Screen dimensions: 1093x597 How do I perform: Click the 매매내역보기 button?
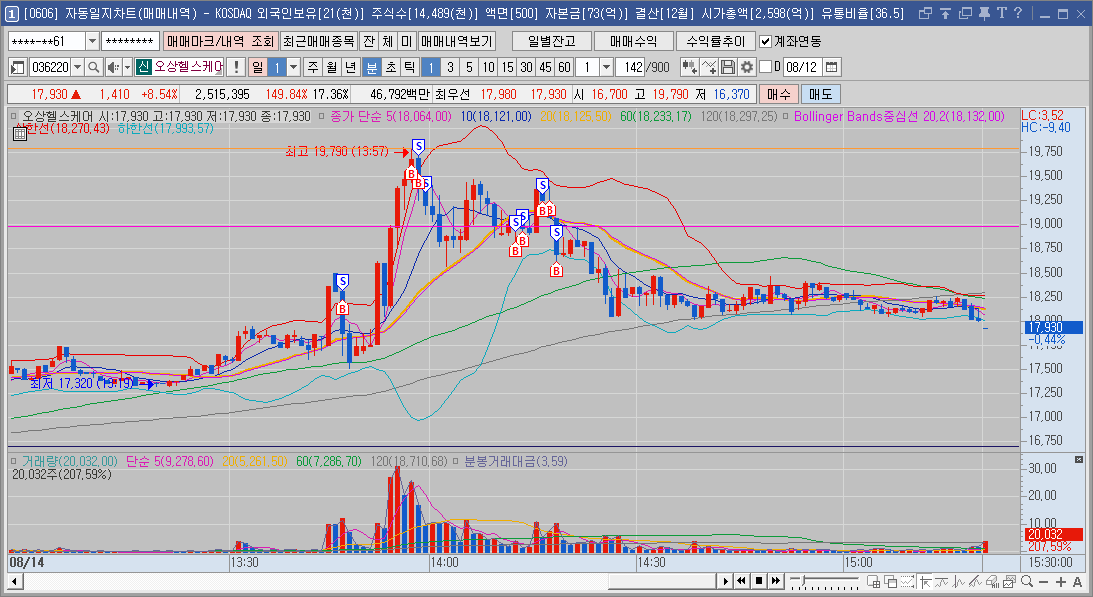tap(457, 42)
